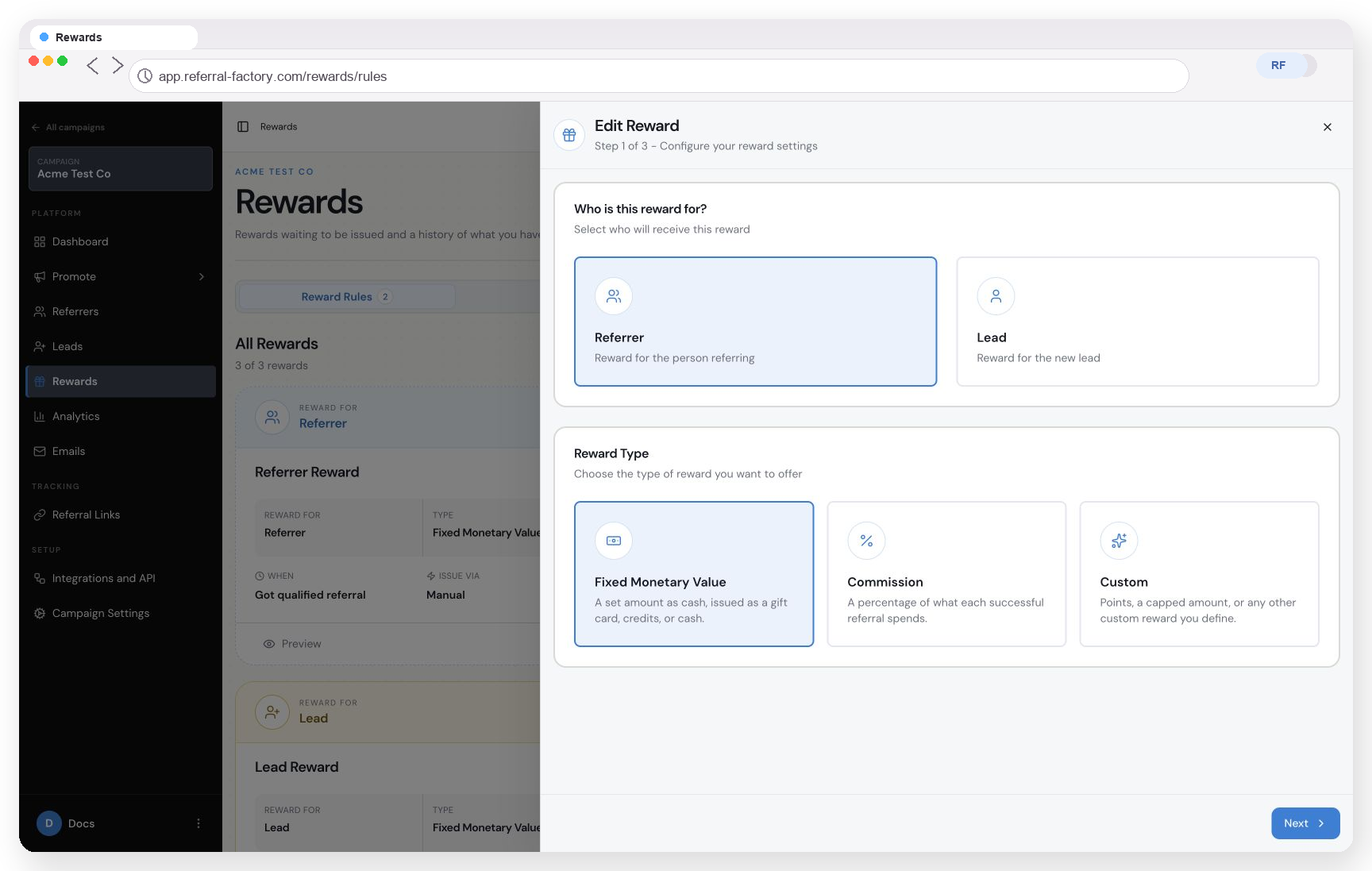Choose Custom reward type
The width and height of the screenshot is (1372, 871).
coord(1199,574)
